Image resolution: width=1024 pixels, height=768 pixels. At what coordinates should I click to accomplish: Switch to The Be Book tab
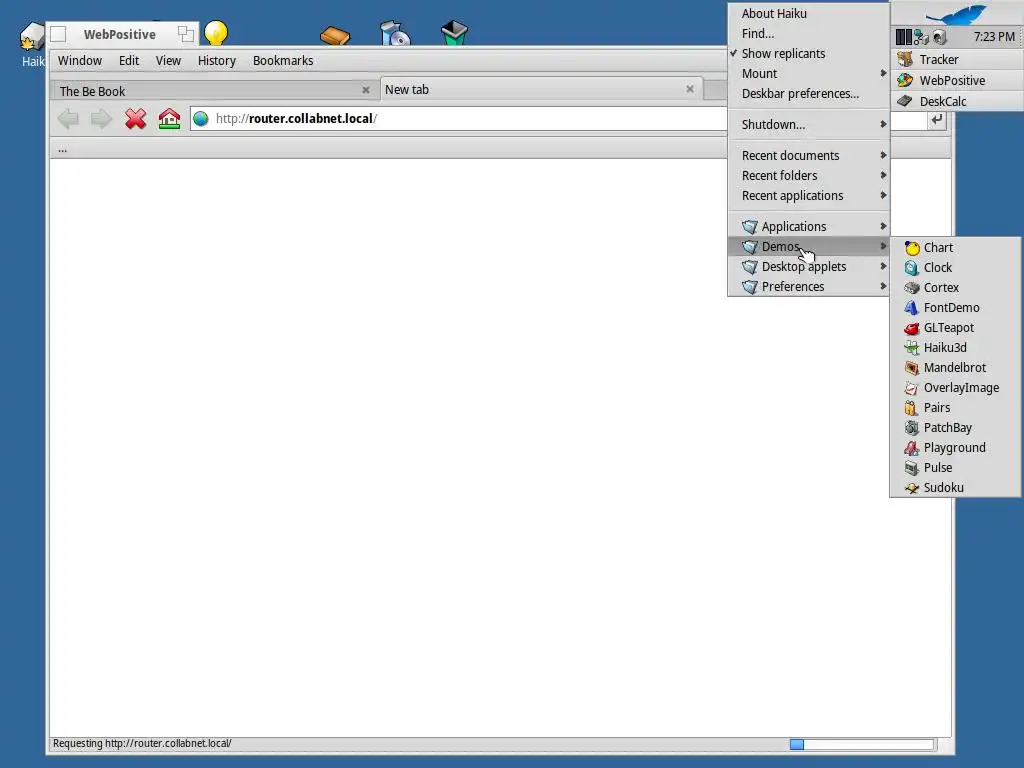[x=214, y=91]
